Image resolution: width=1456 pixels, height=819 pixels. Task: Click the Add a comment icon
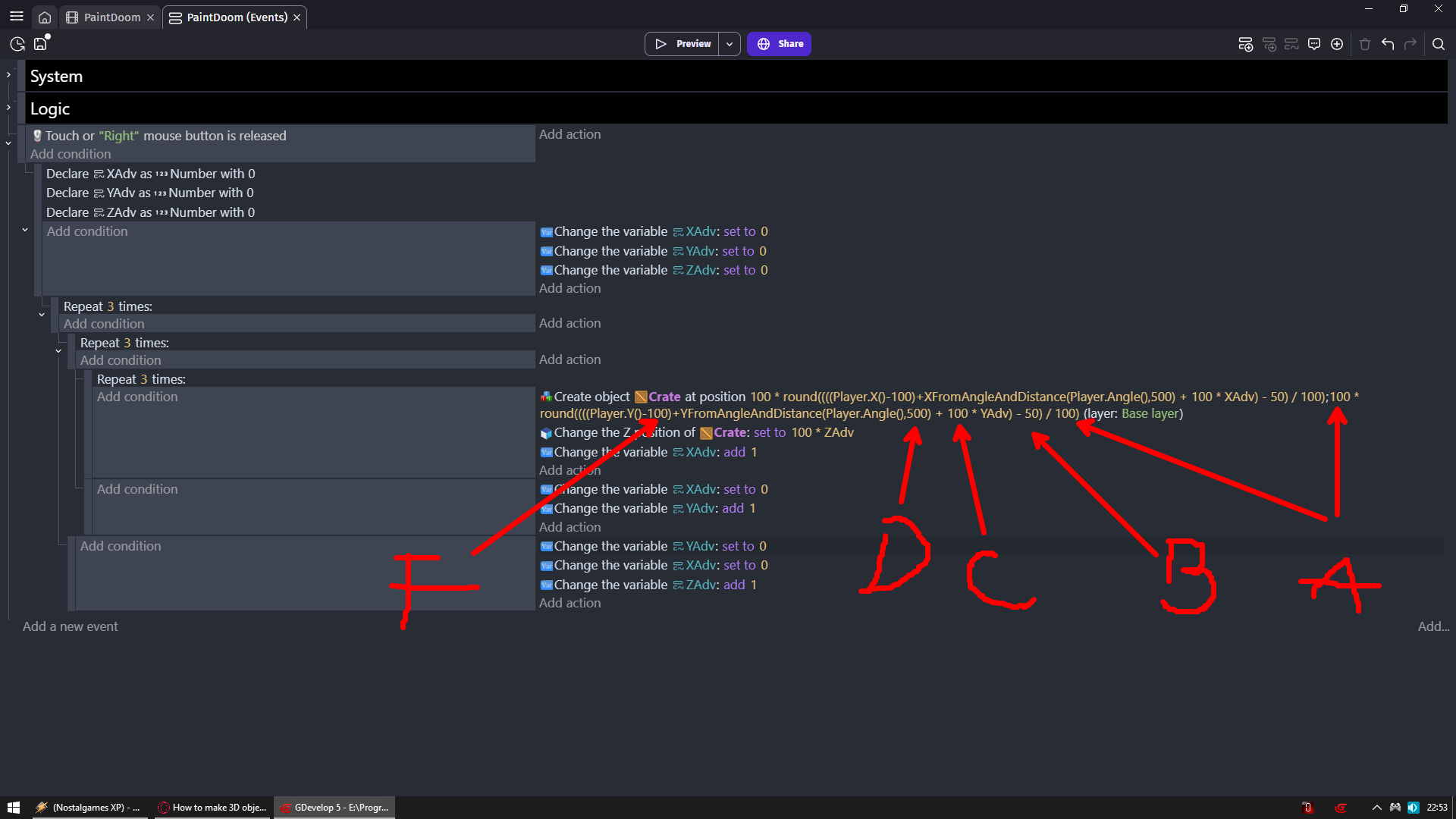(1314, 44)
